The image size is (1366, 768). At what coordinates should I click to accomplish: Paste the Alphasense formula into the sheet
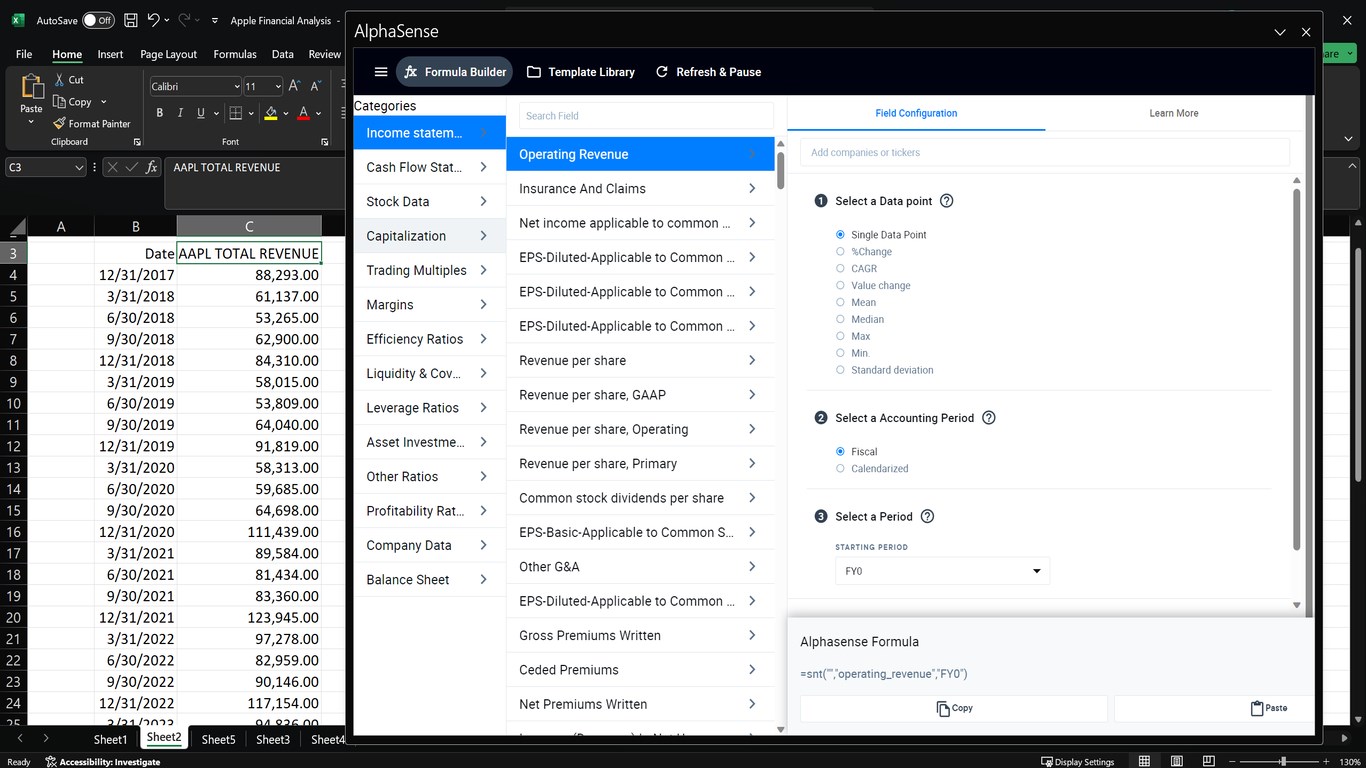click(x=1268, y=708)
